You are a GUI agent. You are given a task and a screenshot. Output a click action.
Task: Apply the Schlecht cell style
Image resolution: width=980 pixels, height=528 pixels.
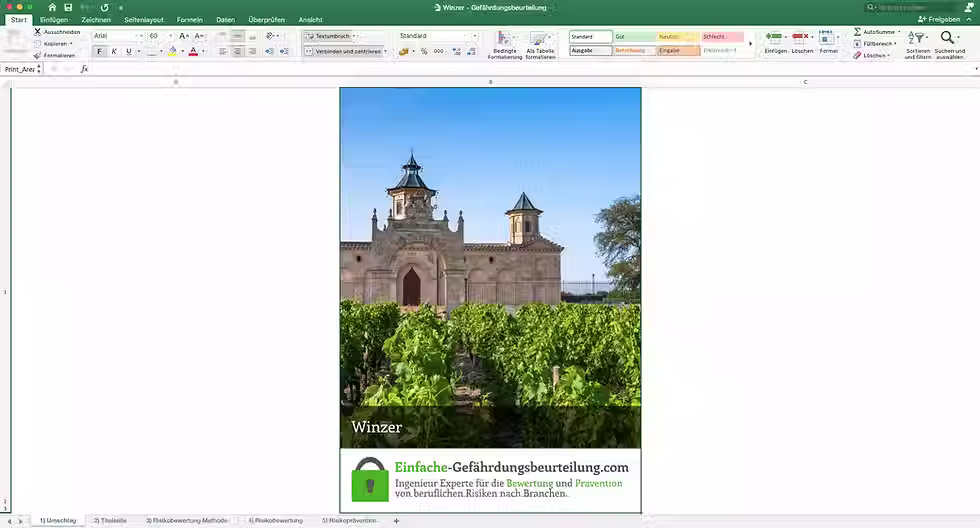click(722, 37)
